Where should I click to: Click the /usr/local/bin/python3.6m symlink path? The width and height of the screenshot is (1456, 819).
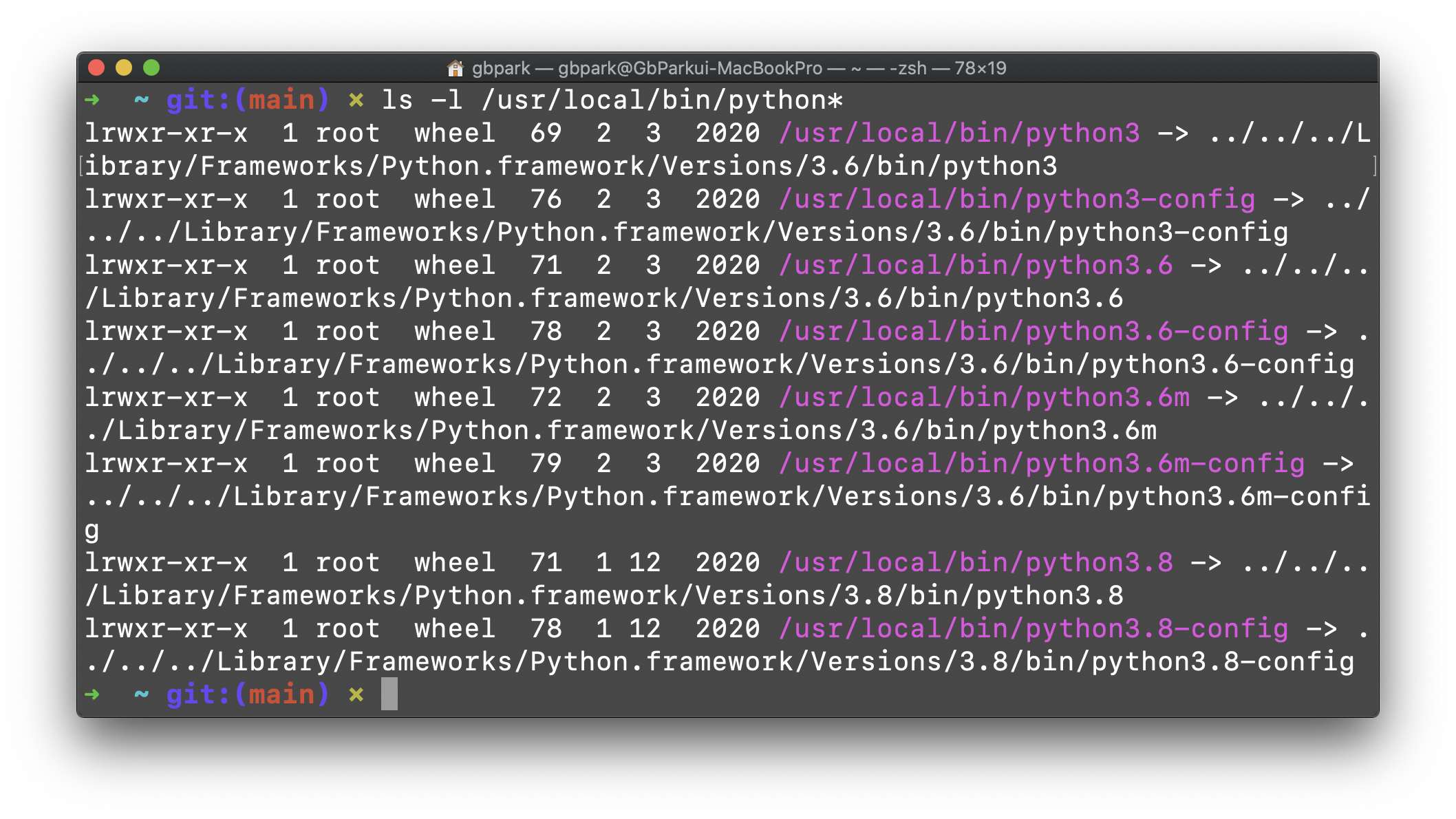984,397
